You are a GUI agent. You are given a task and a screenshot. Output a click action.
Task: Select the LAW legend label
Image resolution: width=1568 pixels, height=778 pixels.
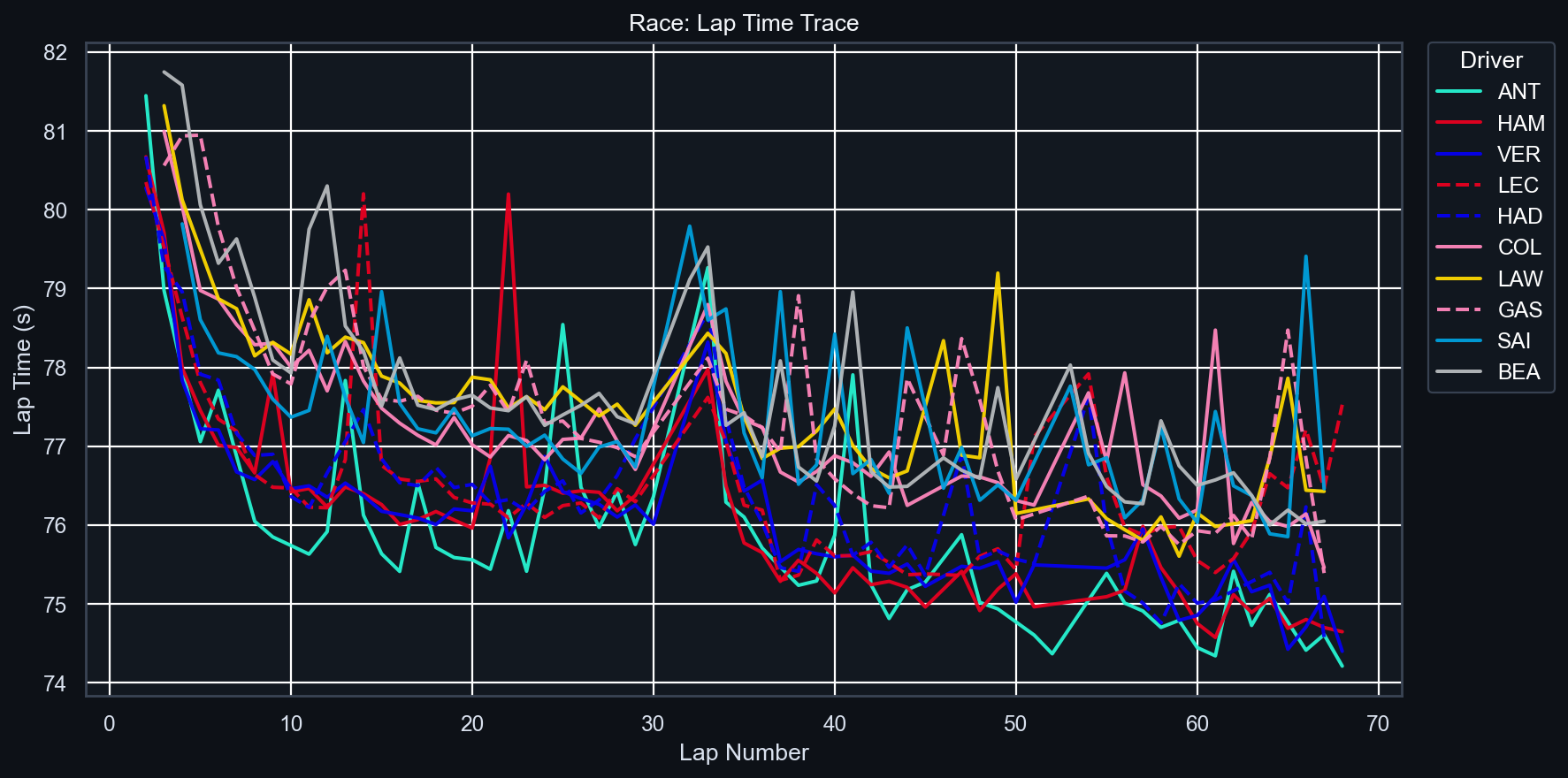point(1520,278)
